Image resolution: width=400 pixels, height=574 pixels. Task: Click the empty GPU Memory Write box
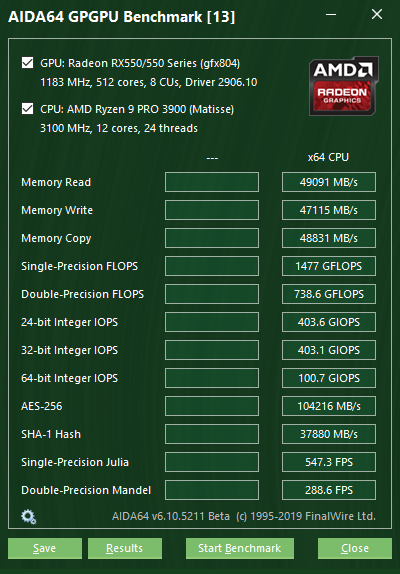point(212,210)
